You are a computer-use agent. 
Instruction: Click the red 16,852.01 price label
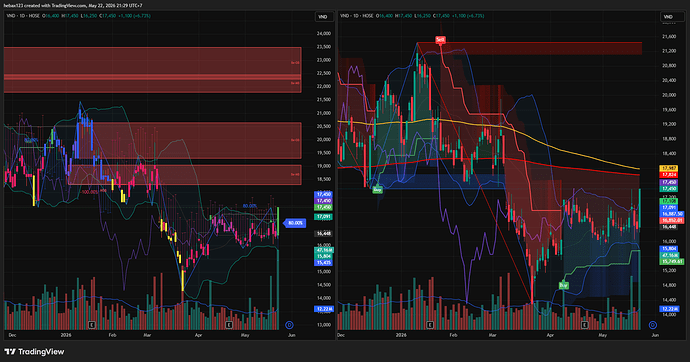click(x=672, y=220)
